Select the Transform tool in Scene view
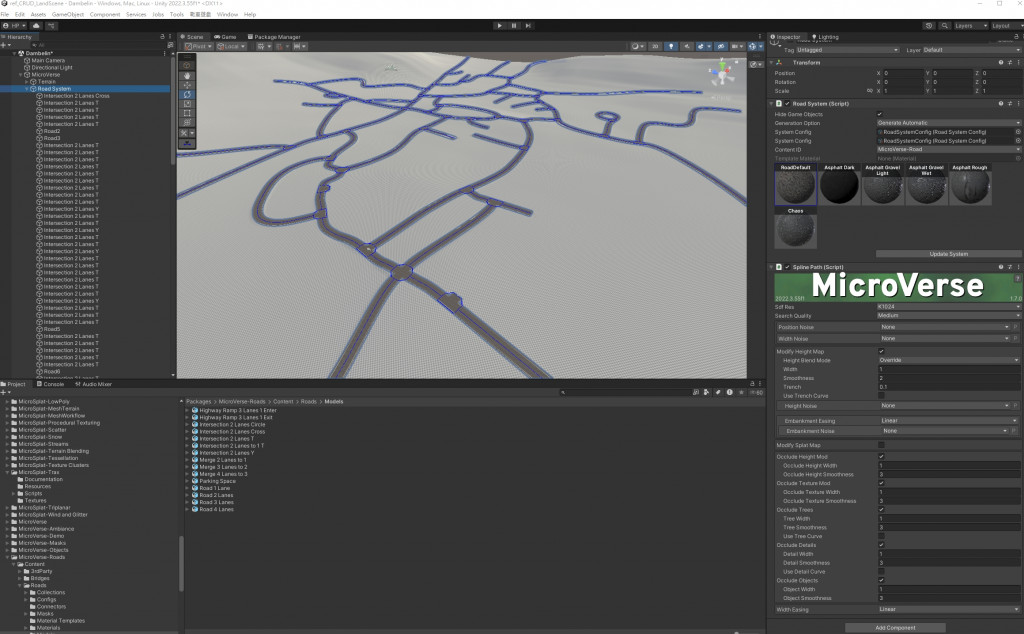This screenshot has width=1024, height=634. click(x=187, y=122)
